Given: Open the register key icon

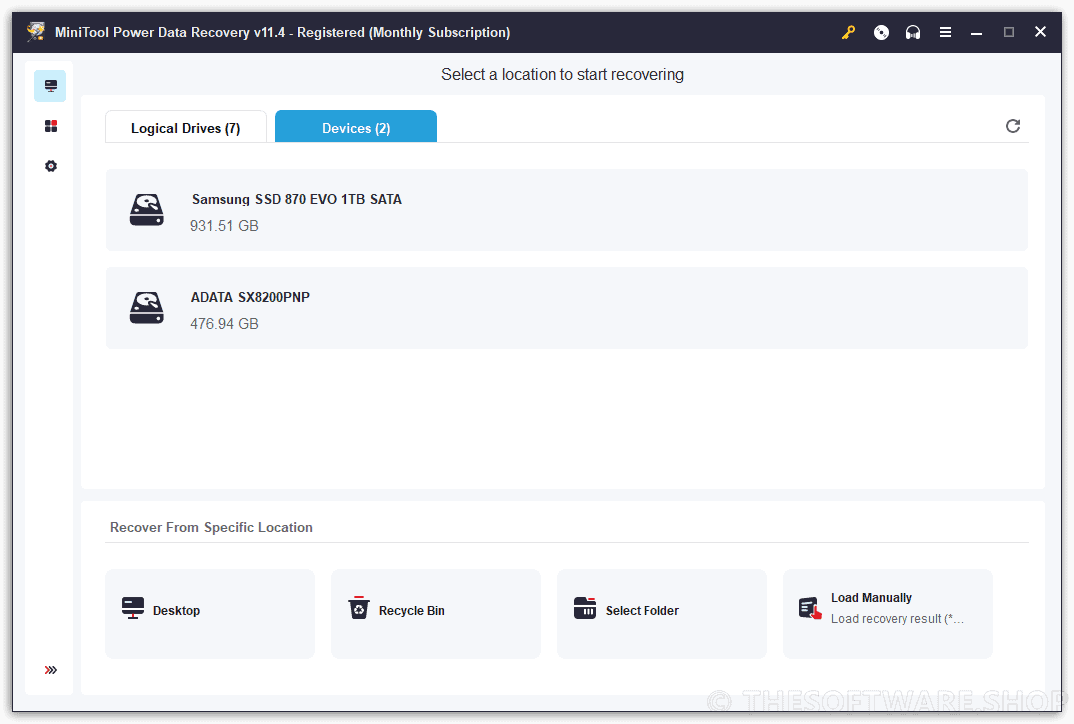Looking at the screenshot, I should [x=849, y=32].
